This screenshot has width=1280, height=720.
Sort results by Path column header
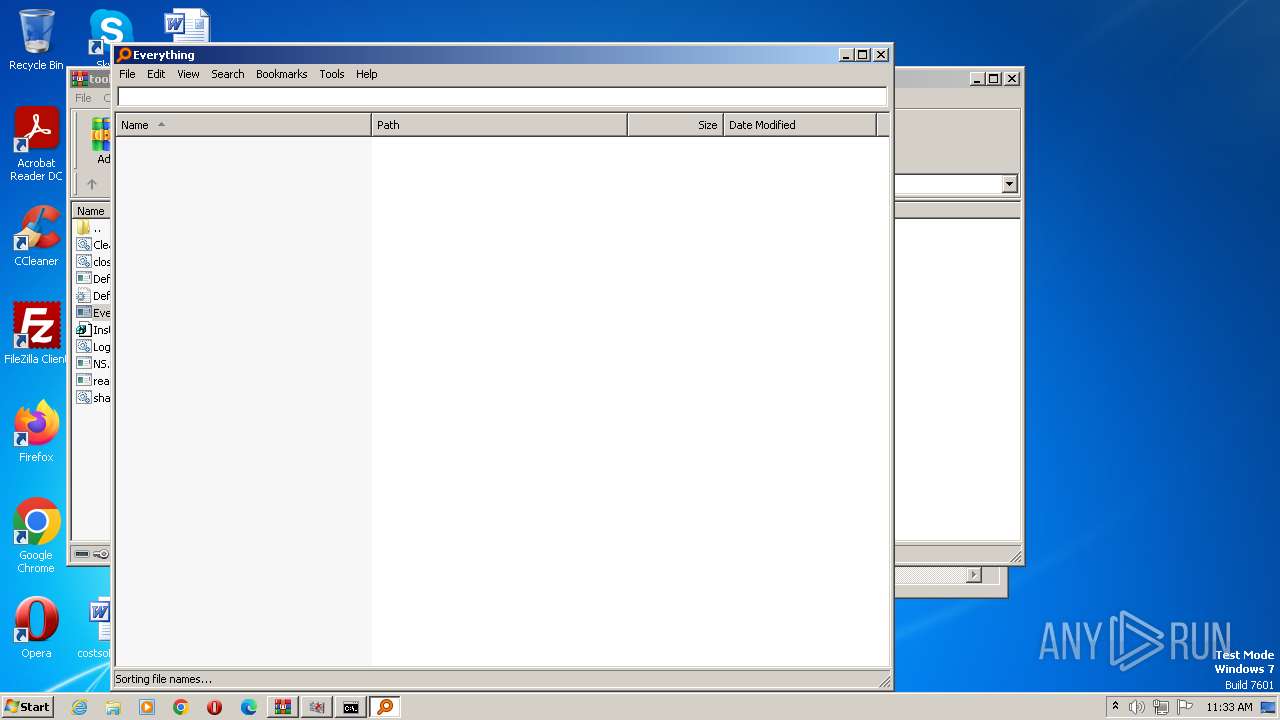(x=499, y=125)
